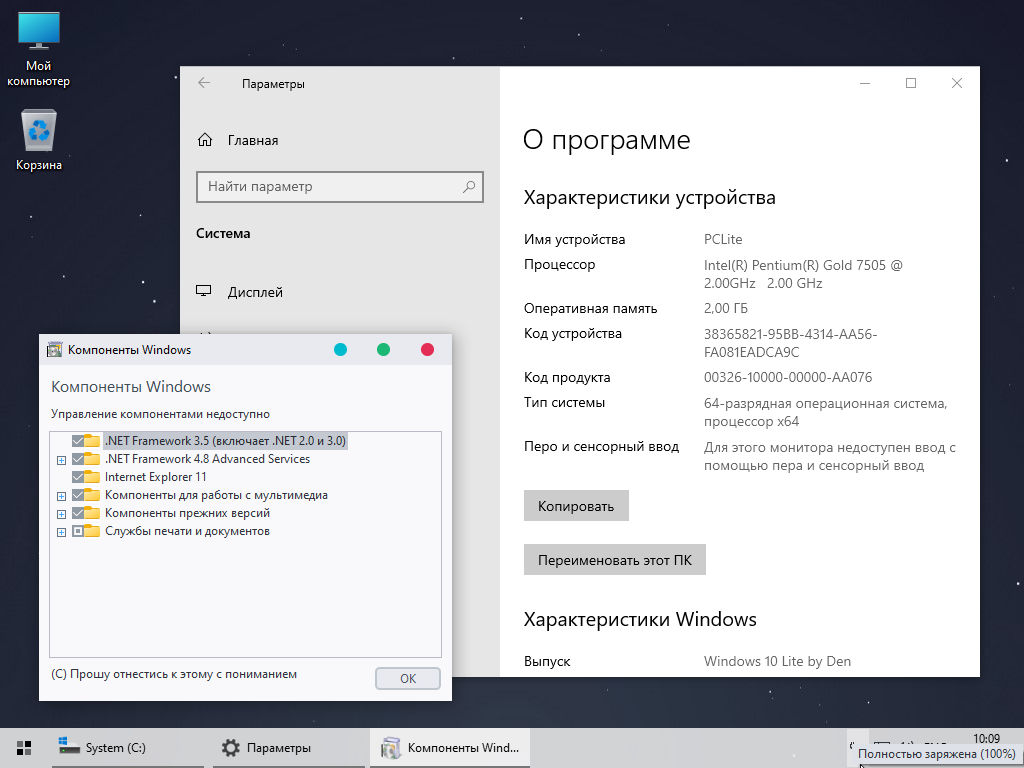The image size is (1024, 768).
Task: Select Компоненты для работы с мультимедиа row
Action: (216, 495)
